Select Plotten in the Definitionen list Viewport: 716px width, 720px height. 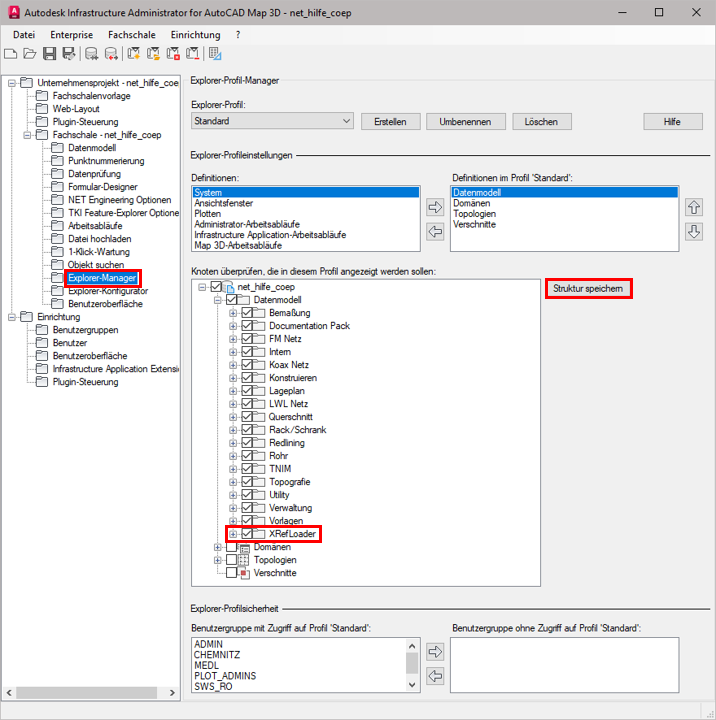point(305,214)
